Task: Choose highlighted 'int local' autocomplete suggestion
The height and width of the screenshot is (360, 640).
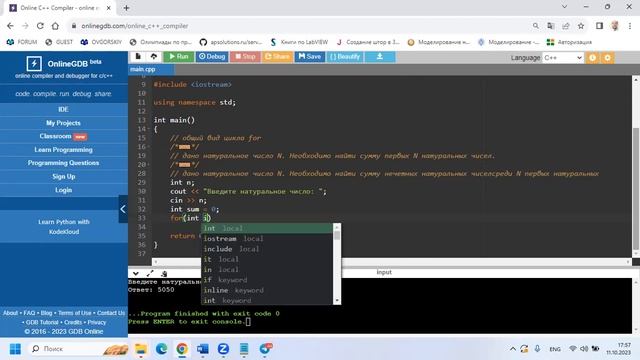Action: (267, 228)
